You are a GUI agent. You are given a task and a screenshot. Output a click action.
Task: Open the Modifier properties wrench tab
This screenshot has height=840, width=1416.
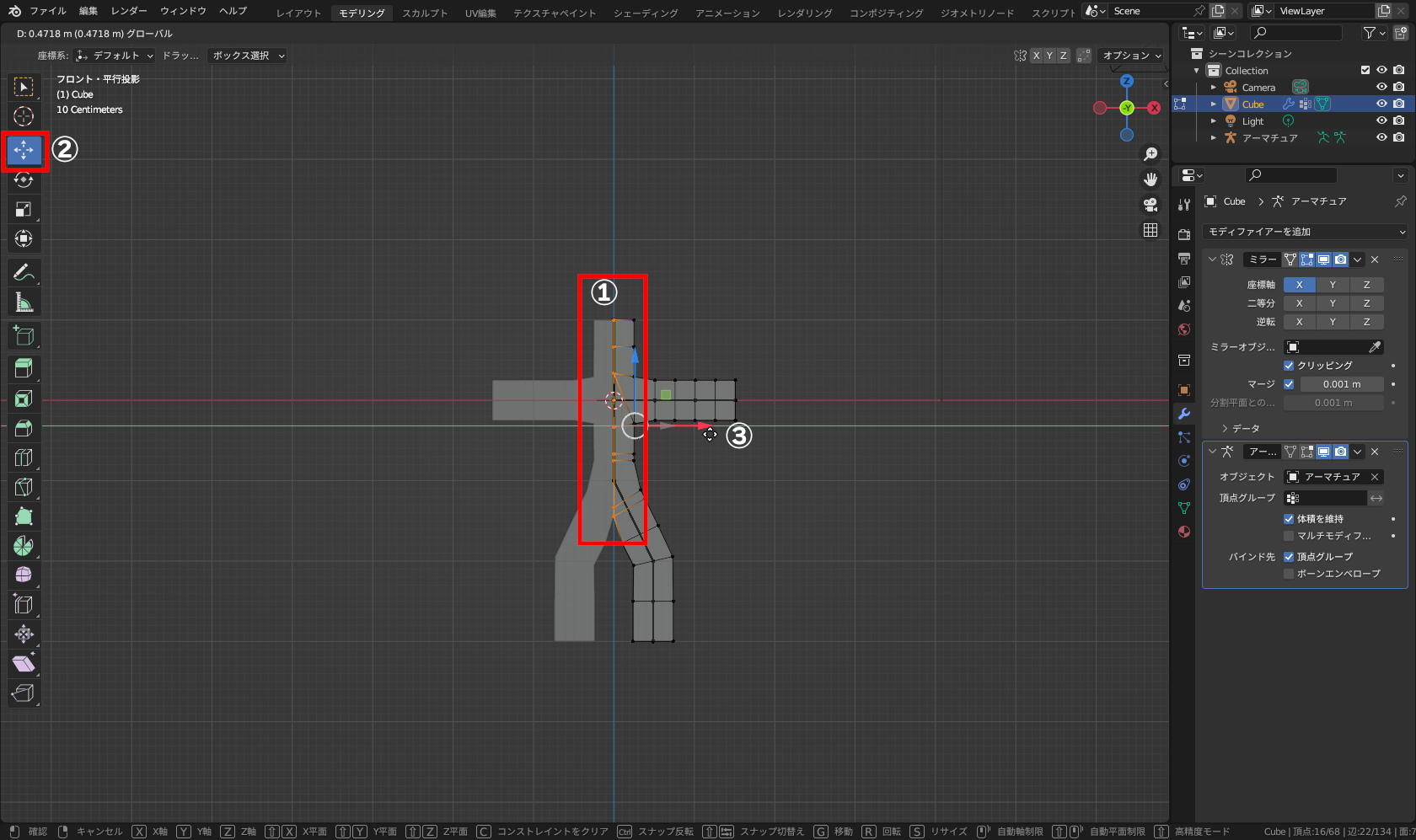[x=1184, y=414]
